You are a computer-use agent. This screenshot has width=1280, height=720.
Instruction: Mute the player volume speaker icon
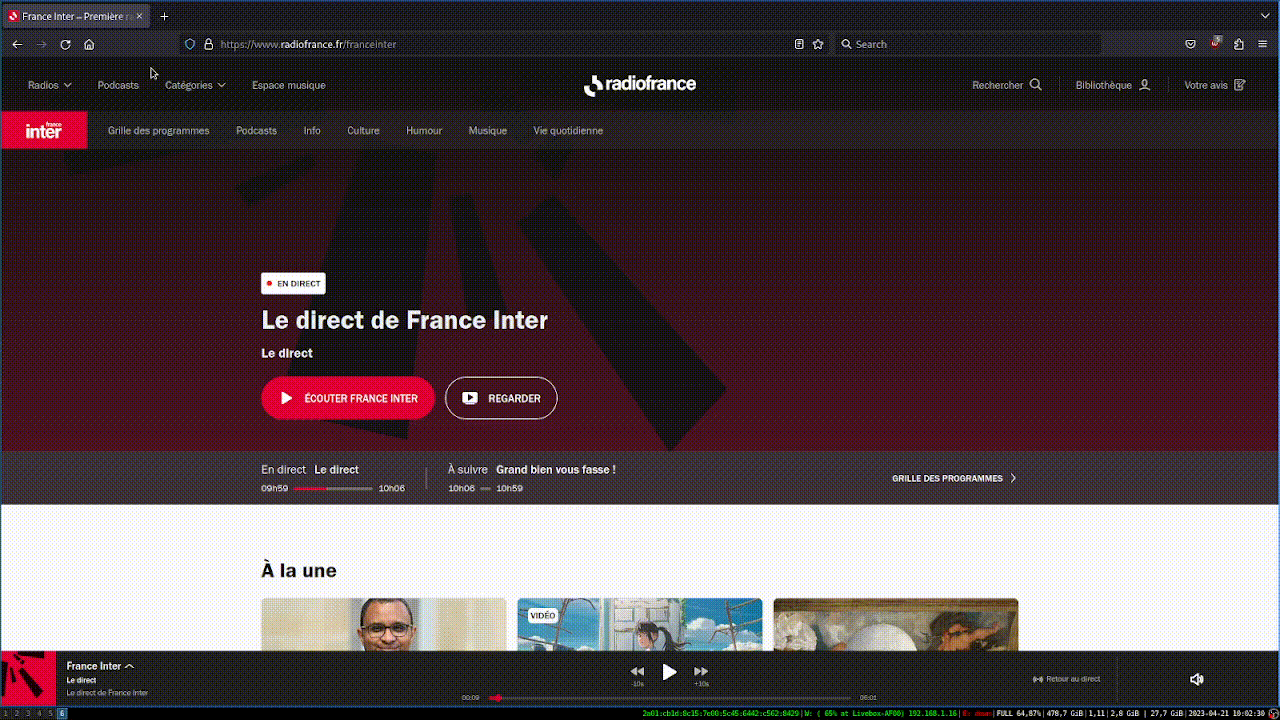[1197, 679]
